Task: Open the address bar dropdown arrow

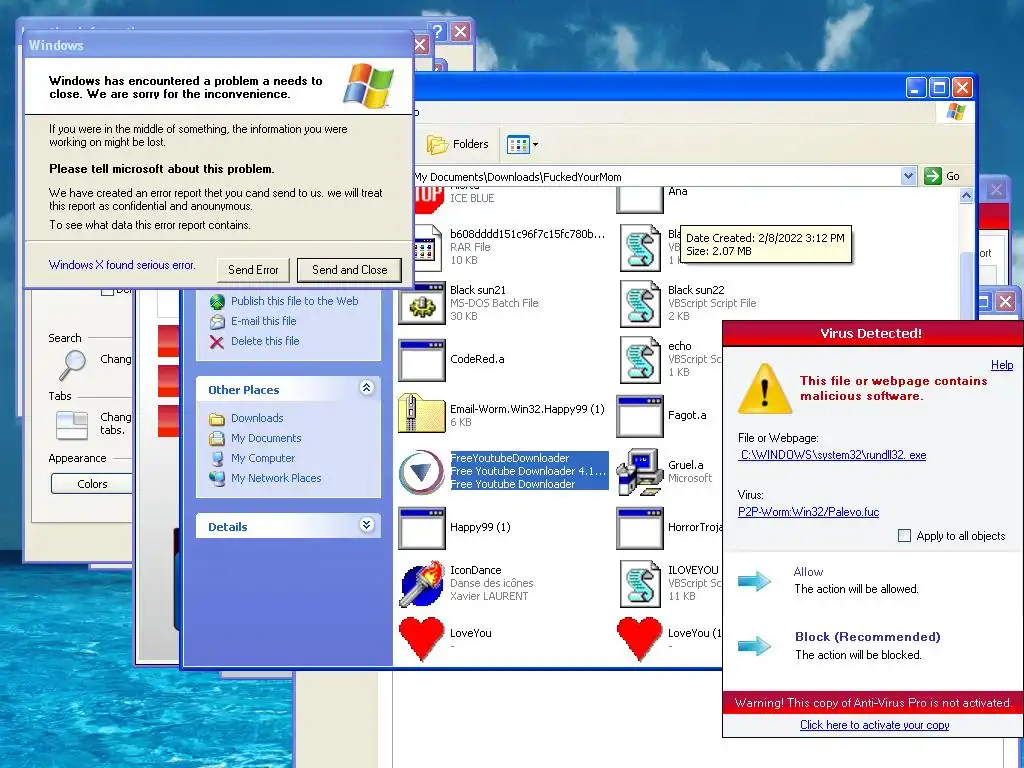Action: tap(908, 176)
